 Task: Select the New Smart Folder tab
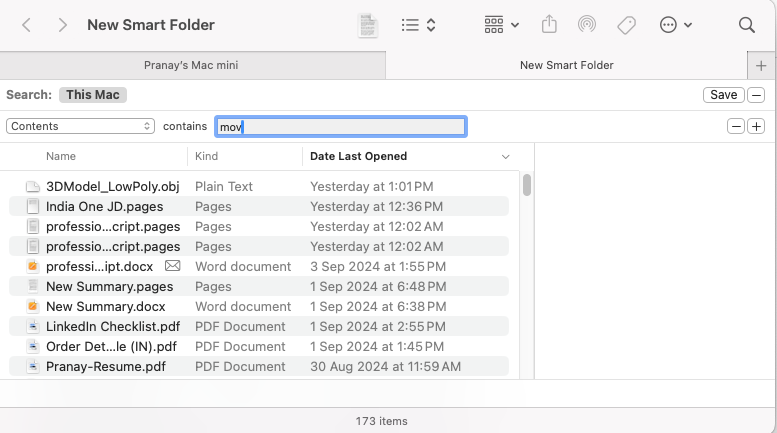click(x=566, y=65)
